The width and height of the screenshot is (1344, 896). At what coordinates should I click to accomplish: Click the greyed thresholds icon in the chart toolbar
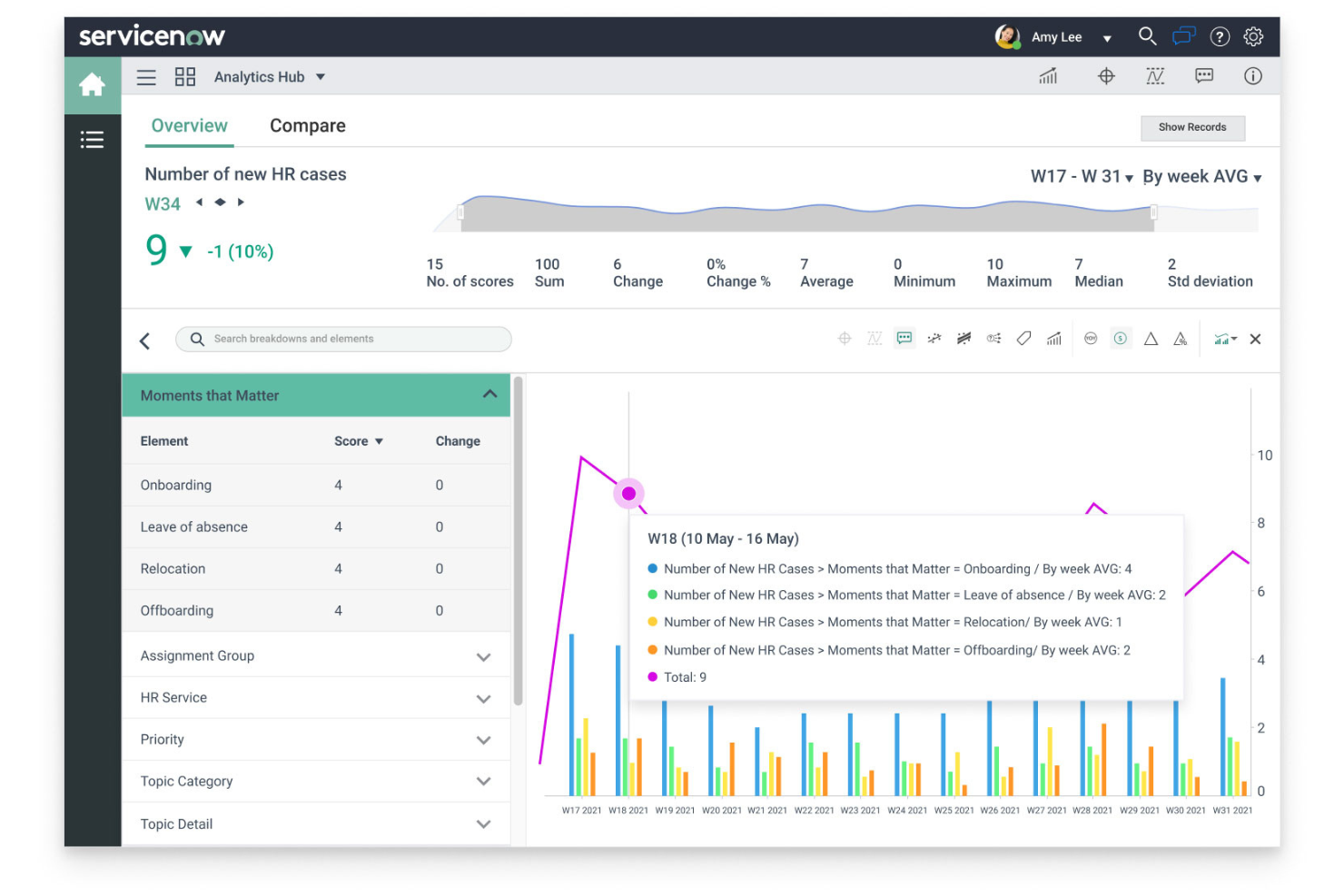(875, 339)
